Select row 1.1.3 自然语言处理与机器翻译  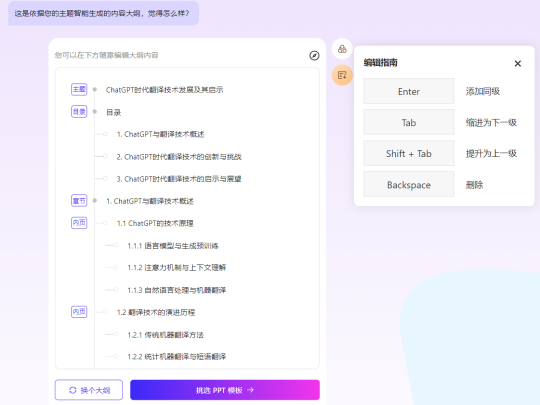pos(177,290)
